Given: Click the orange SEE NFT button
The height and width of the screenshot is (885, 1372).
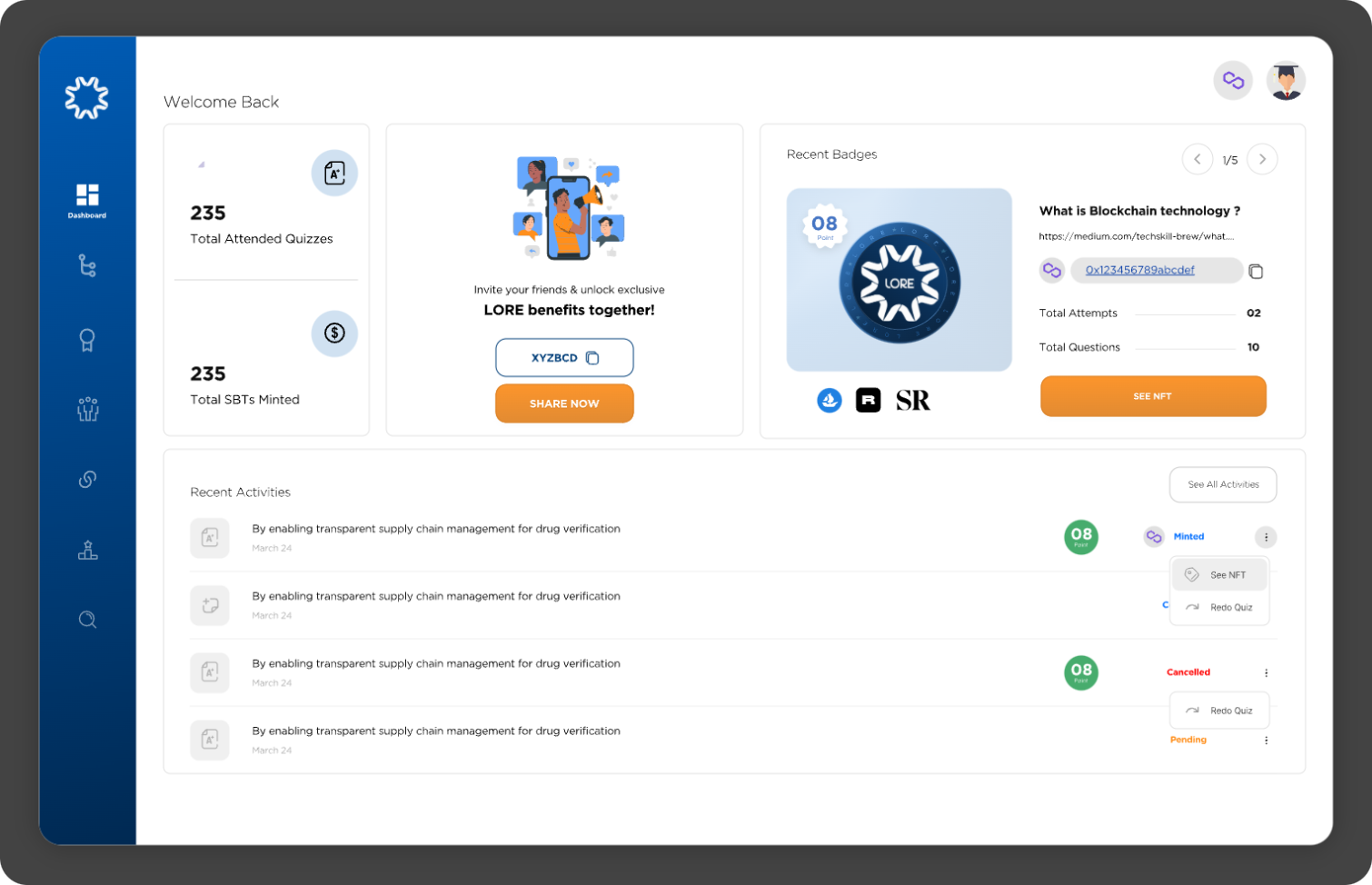Looking at the screenshot, I should pyautogui.click(x=1152, y=396).
